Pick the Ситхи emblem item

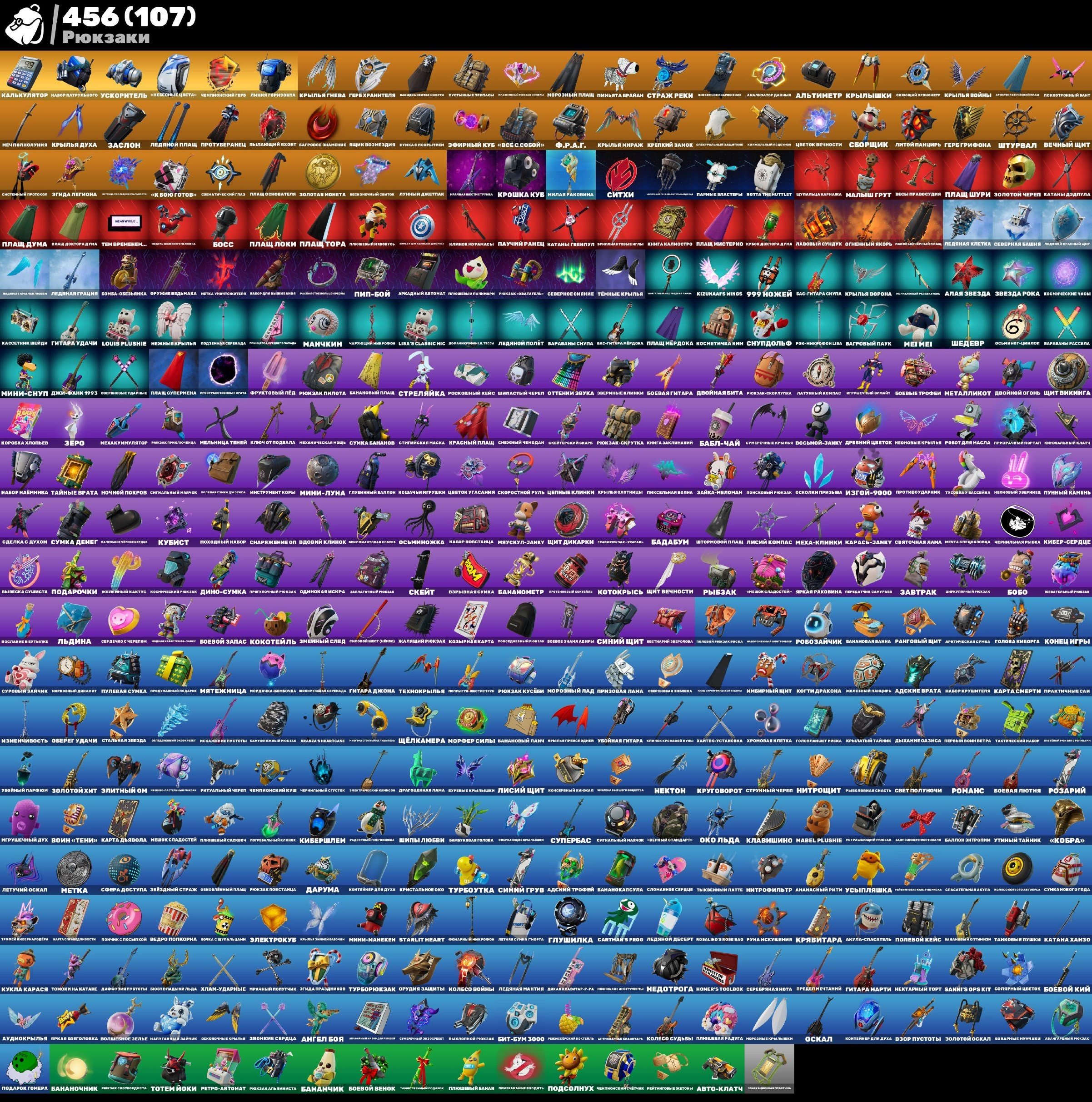(x=620, y=175)
